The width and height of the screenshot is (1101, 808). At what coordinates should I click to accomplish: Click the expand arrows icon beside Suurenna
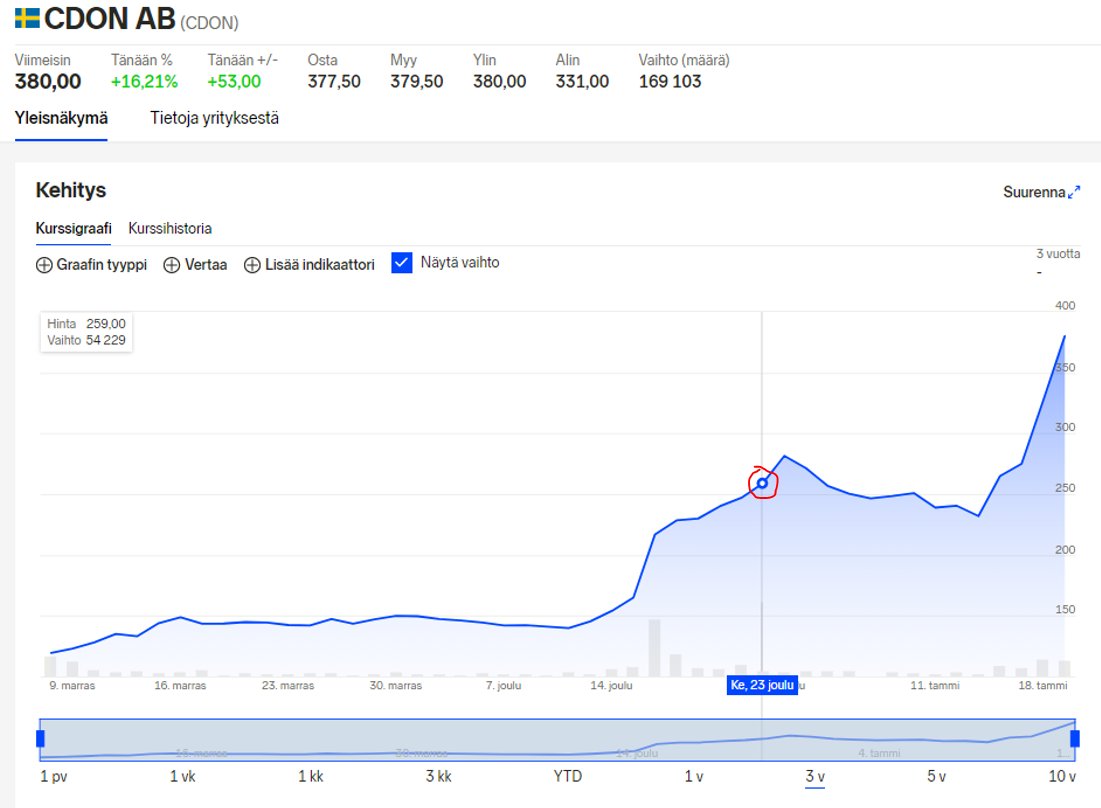[x=1074, y=192]
